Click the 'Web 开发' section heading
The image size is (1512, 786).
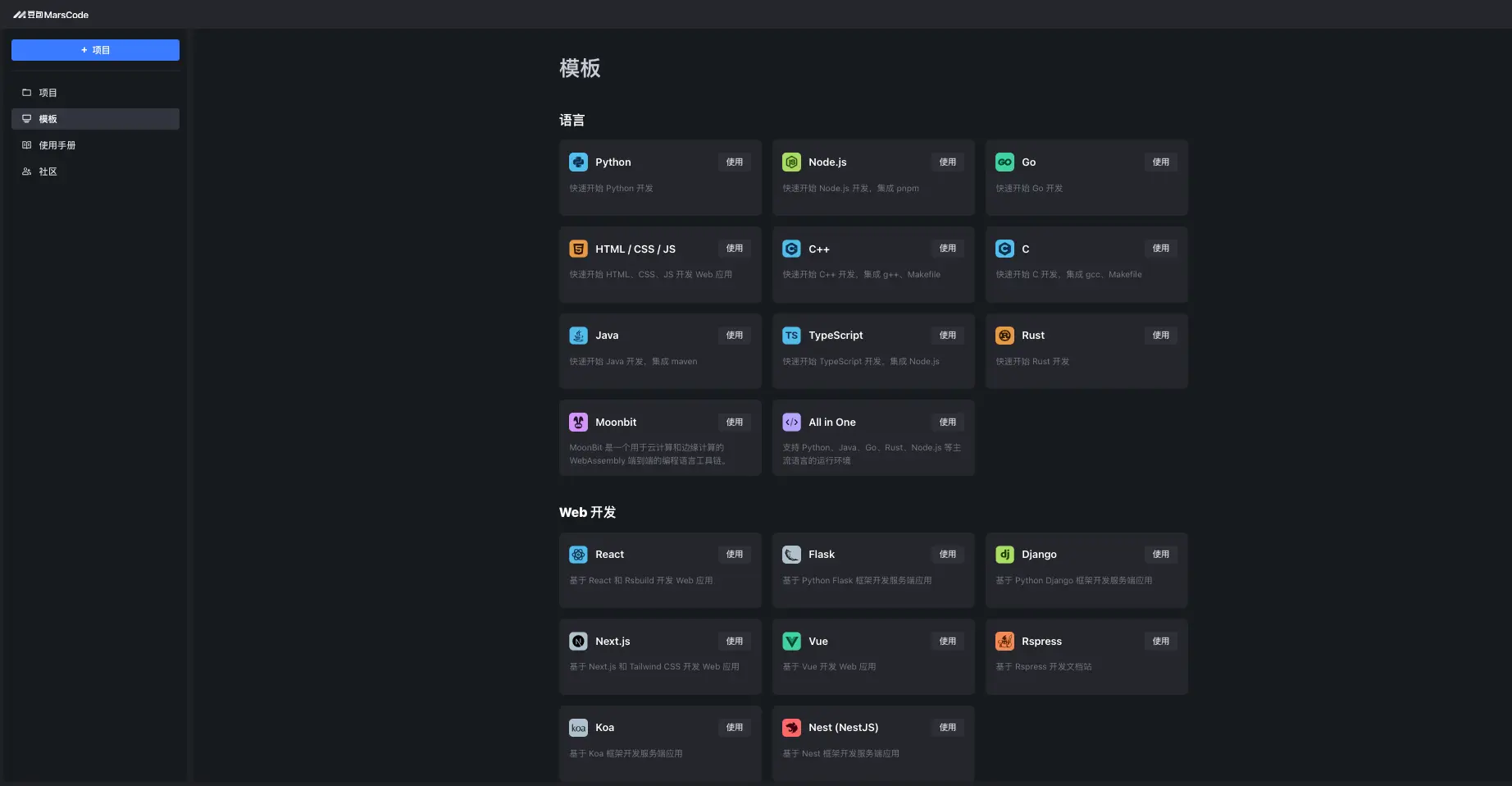coord(587,512)
